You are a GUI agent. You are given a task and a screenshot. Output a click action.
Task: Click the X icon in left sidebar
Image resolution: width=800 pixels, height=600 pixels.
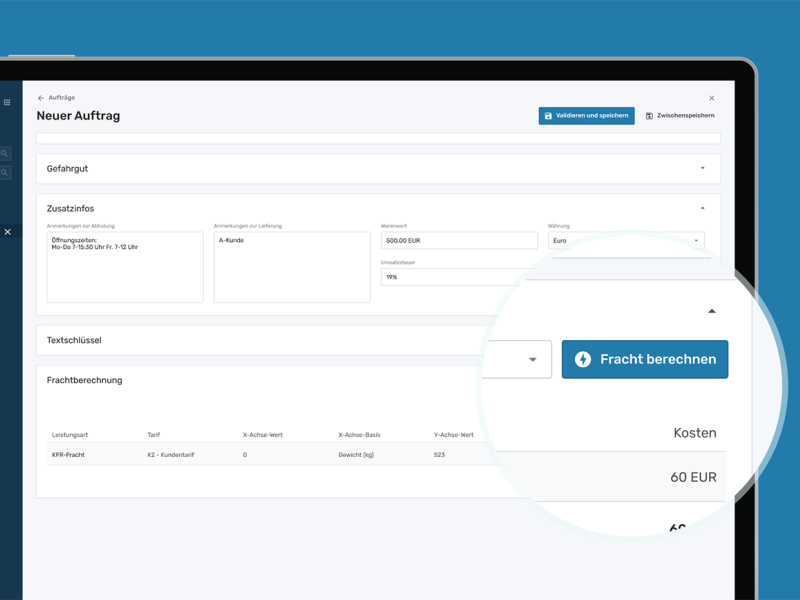(x=7, y=232)
